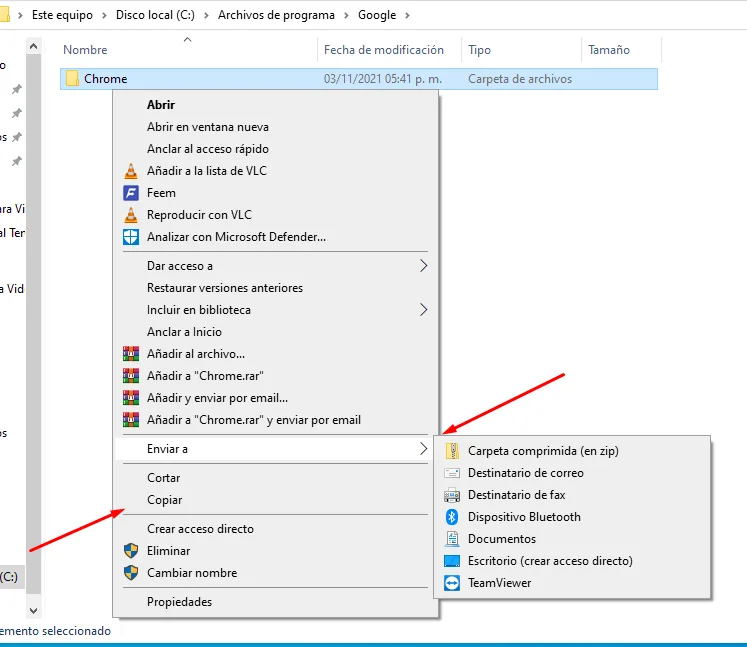Navigate to Archivos de programa breadcrumb
The width and height of the screenshot is (747, 647).
276,15
